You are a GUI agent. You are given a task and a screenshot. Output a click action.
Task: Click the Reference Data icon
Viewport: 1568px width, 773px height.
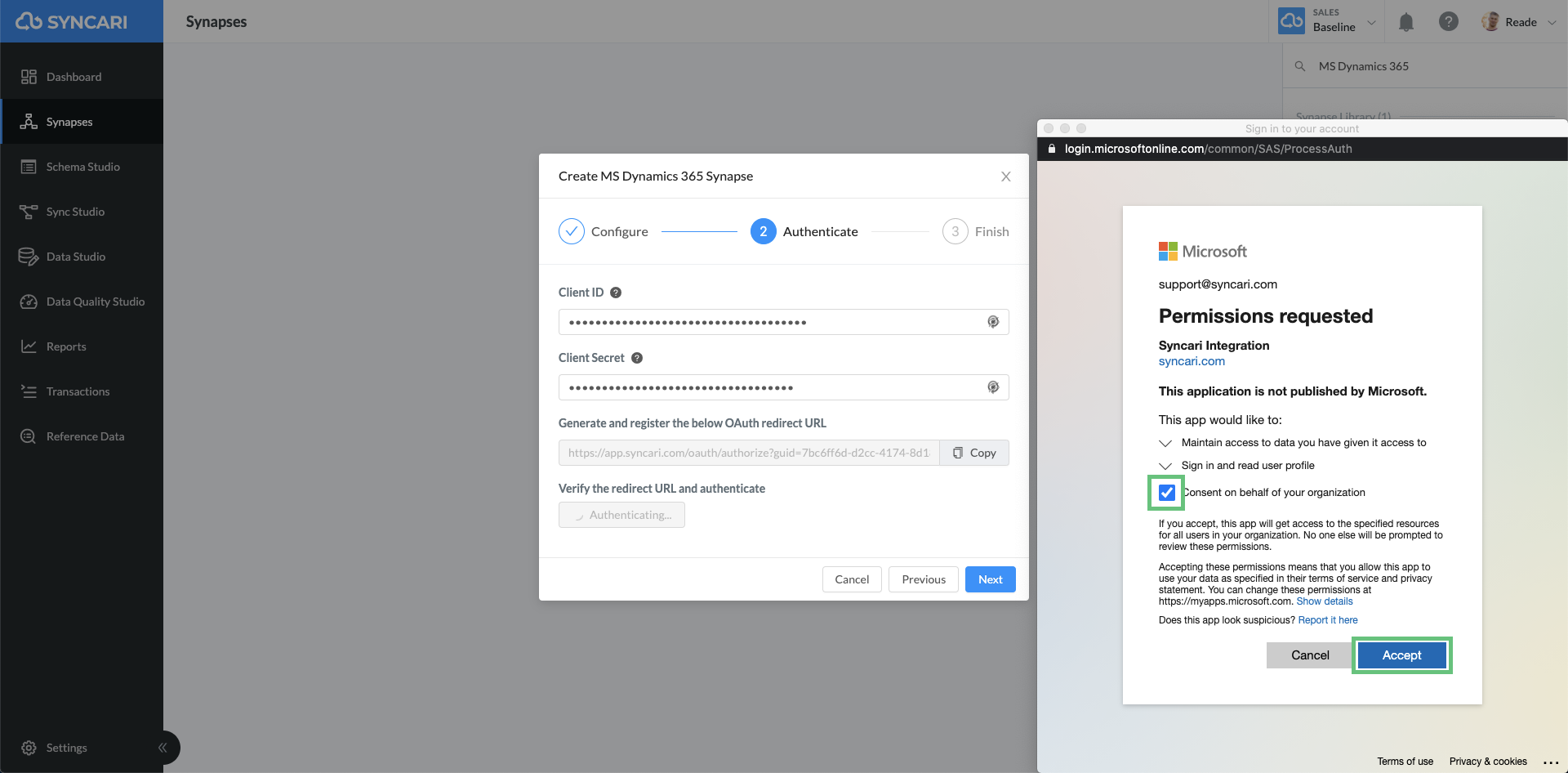(x=29, y=436)
